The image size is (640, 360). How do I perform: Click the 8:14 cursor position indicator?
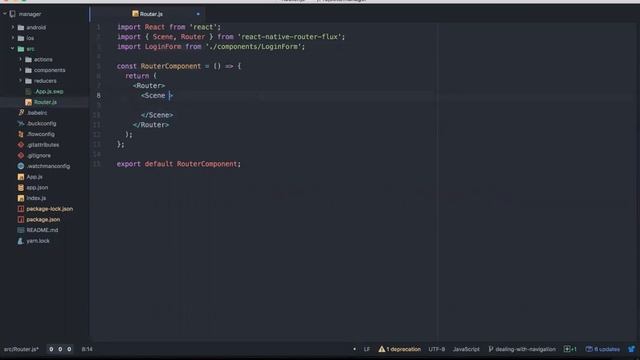(x=87, y=349)
